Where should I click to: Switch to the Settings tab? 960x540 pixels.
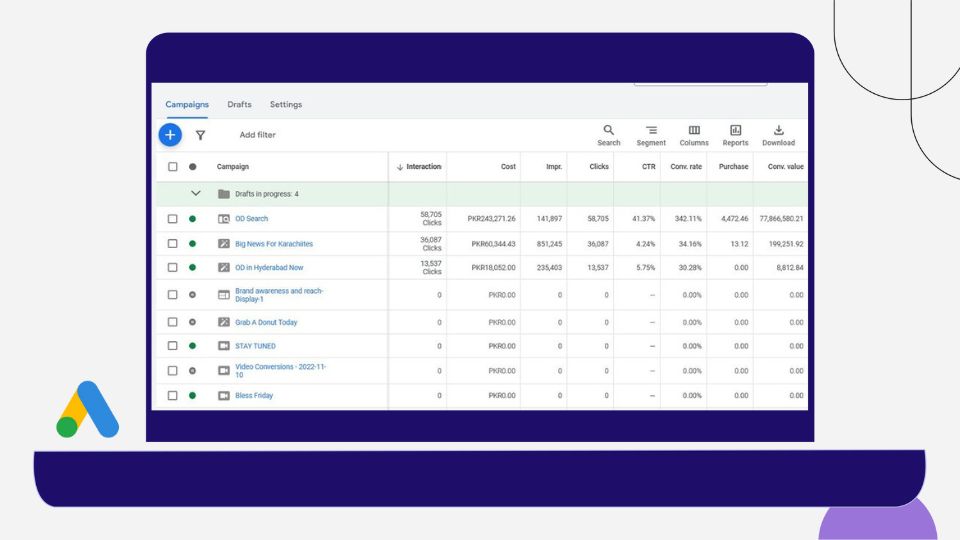(285, 105)
